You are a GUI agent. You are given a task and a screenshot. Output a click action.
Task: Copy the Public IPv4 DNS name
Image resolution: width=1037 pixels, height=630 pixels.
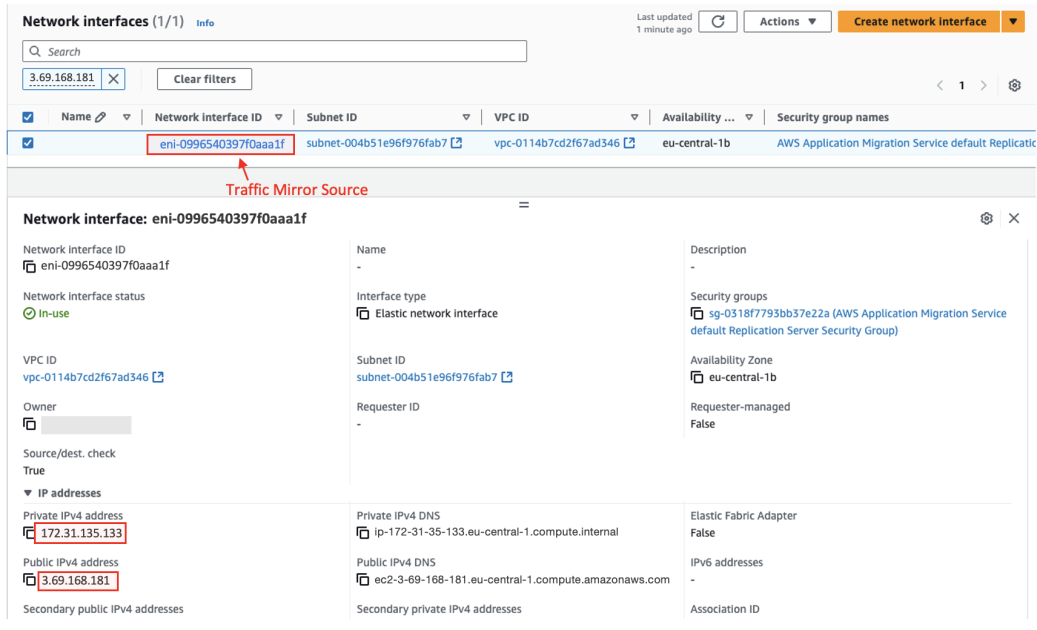coord(362,580)
